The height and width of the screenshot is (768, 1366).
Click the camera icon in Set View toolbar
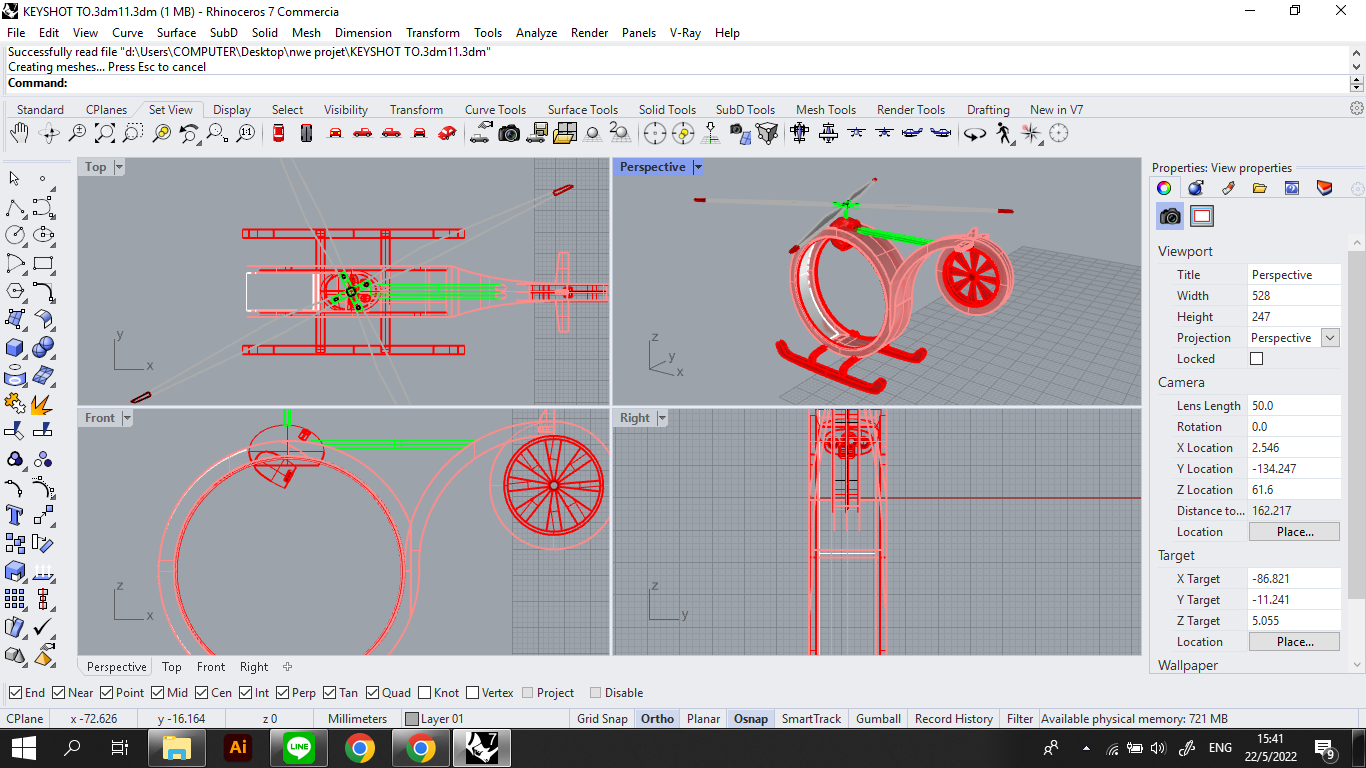tap(509, 133)
